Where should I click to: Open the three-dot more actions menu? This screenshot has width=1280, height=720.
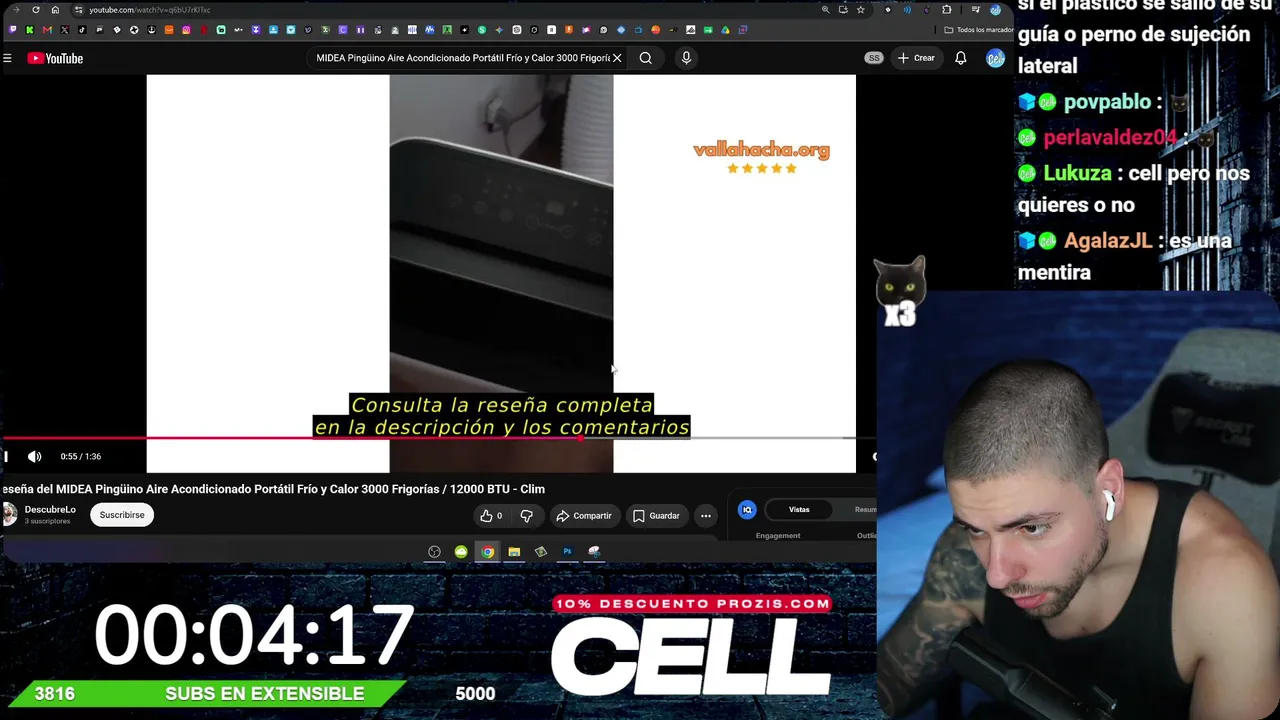[x=706, y=516]
